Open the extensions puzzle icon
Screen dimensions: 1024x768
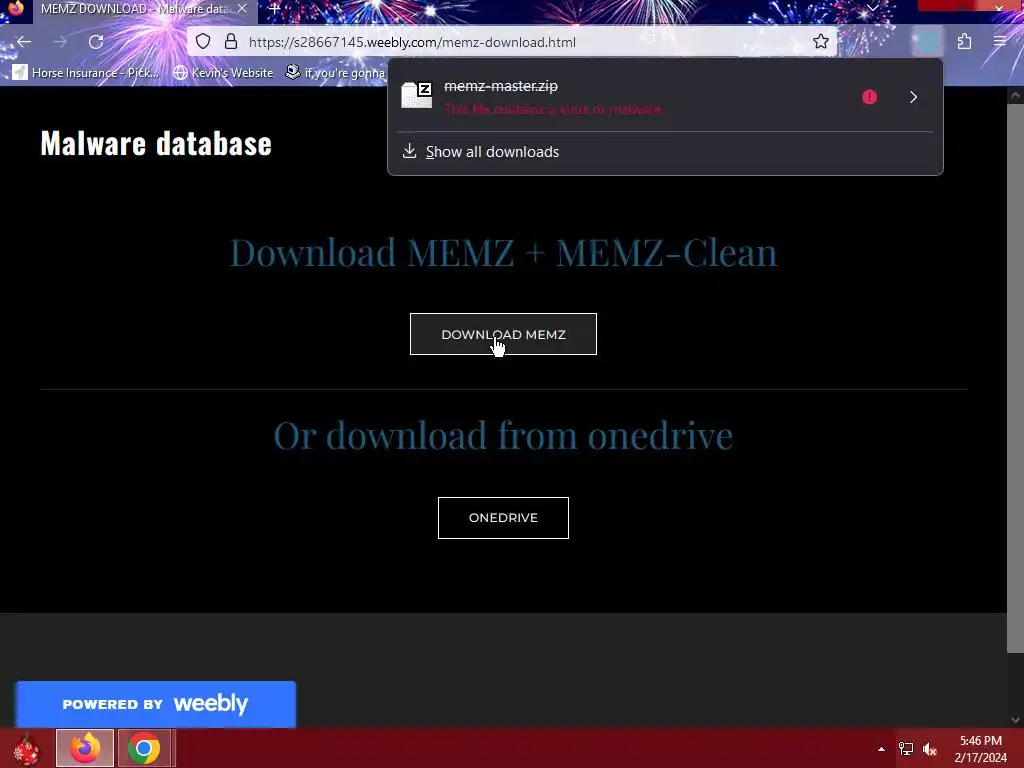point(964,42)
